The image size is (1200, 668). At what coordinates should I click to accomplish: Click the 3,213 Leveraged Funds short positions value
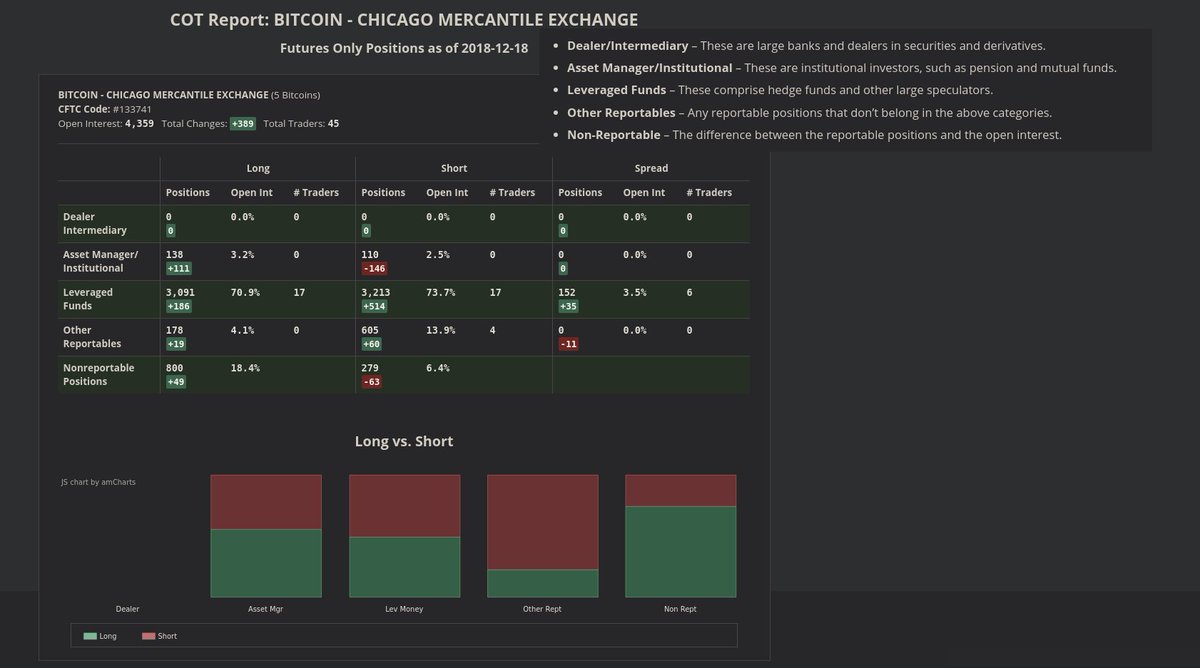pyautogui.click(x=376, y=293)
